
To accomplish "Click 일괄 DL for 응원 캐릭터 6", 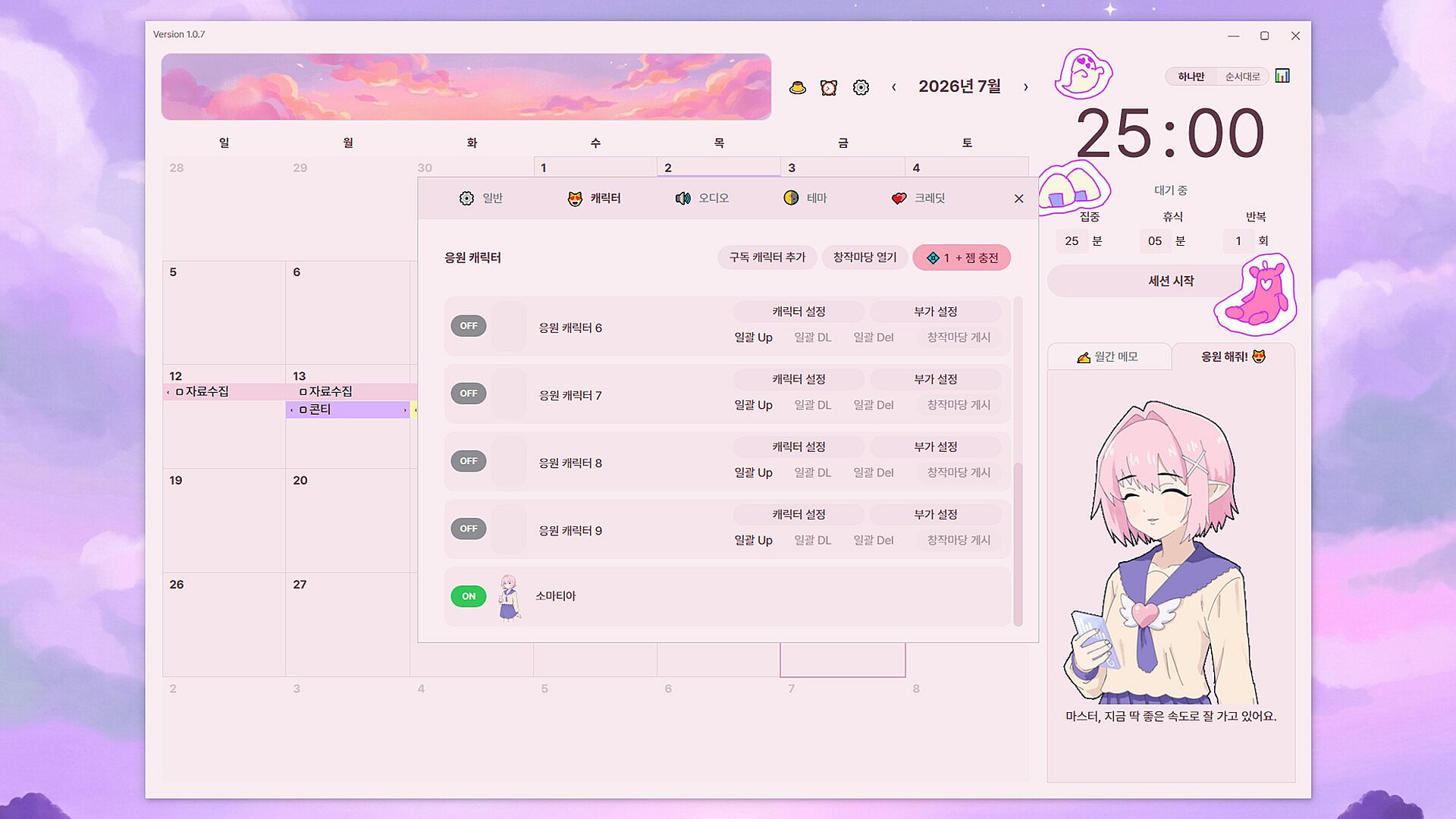I will click(x=812, y=337).
